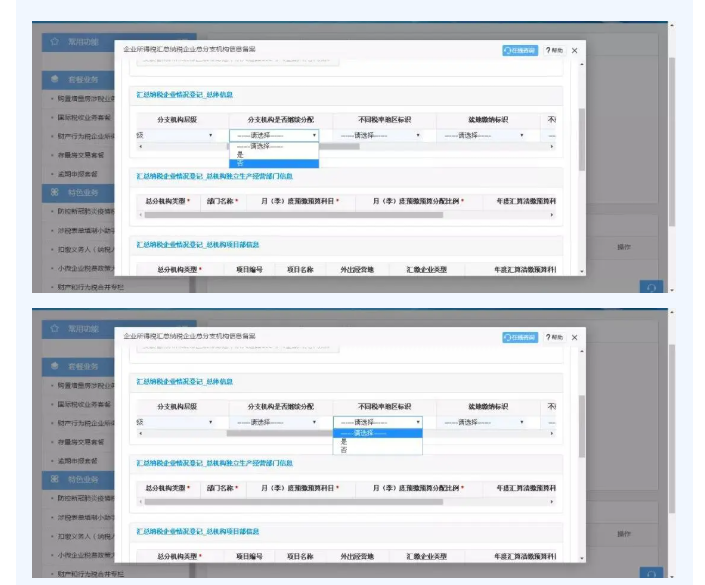Screen dimensions: 705x585
Task: Click 汇总纳税企业情况登记_总体信息 heading in lower screenshot
Action: 184,381
